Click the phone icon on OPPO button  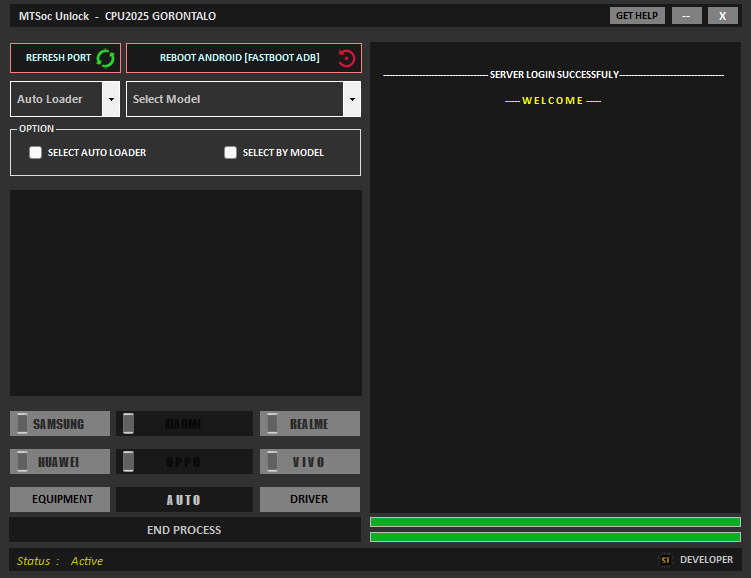pos(128,462)
